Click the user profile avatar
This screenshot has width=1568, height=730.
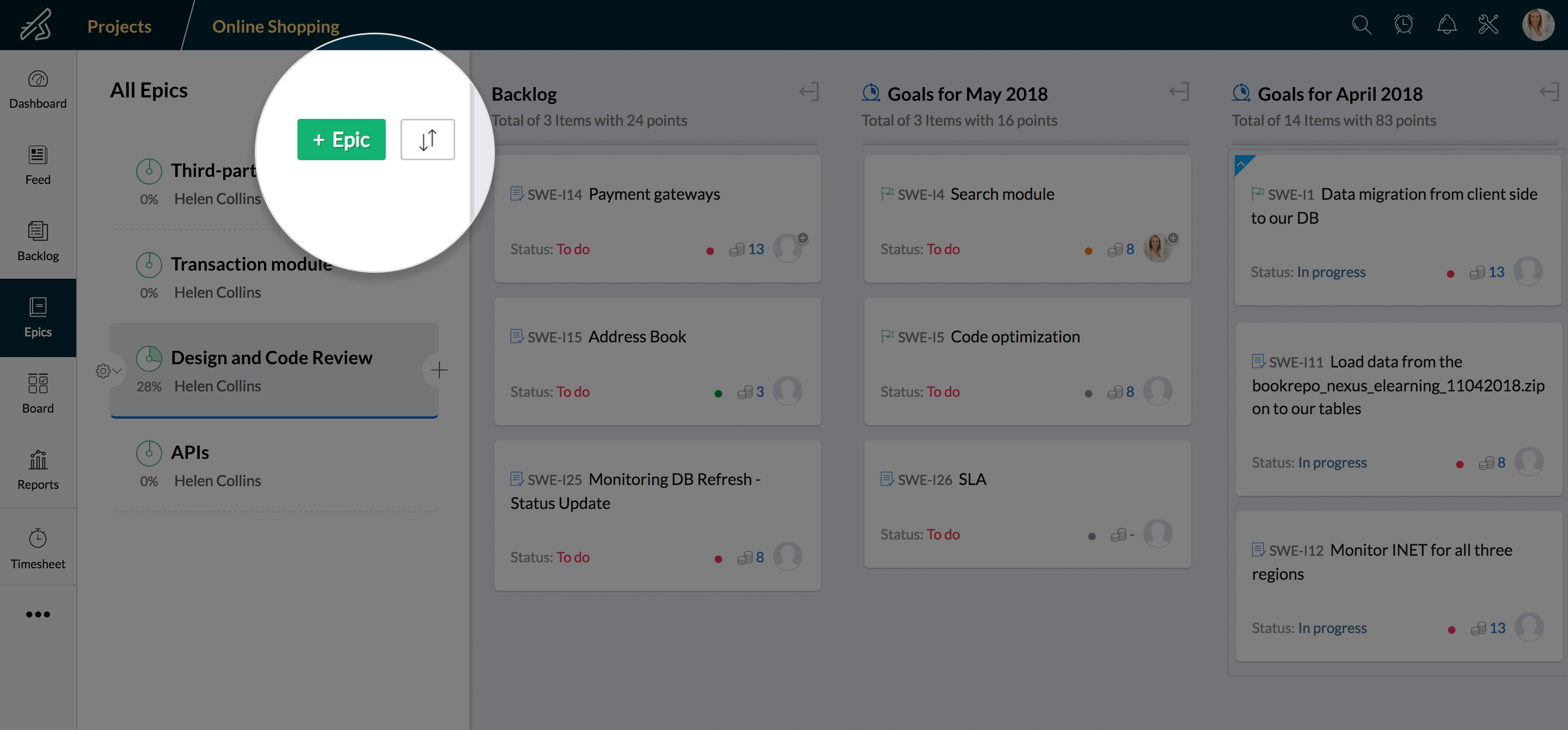1538,25
